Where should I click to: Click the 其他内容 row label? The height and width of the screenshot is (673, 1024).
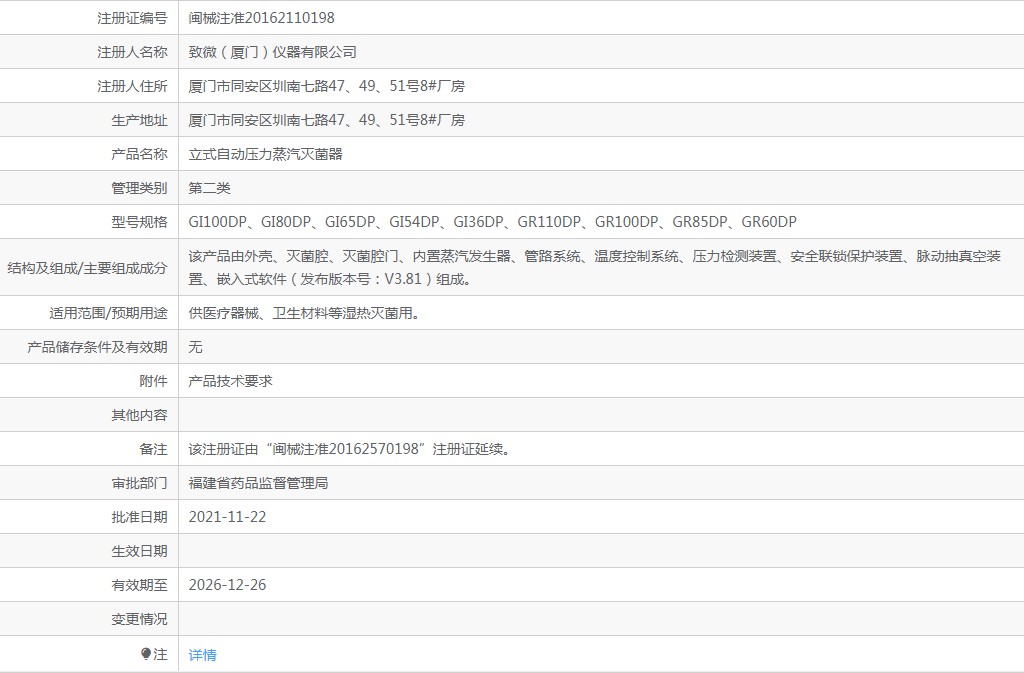coord(139,415)
